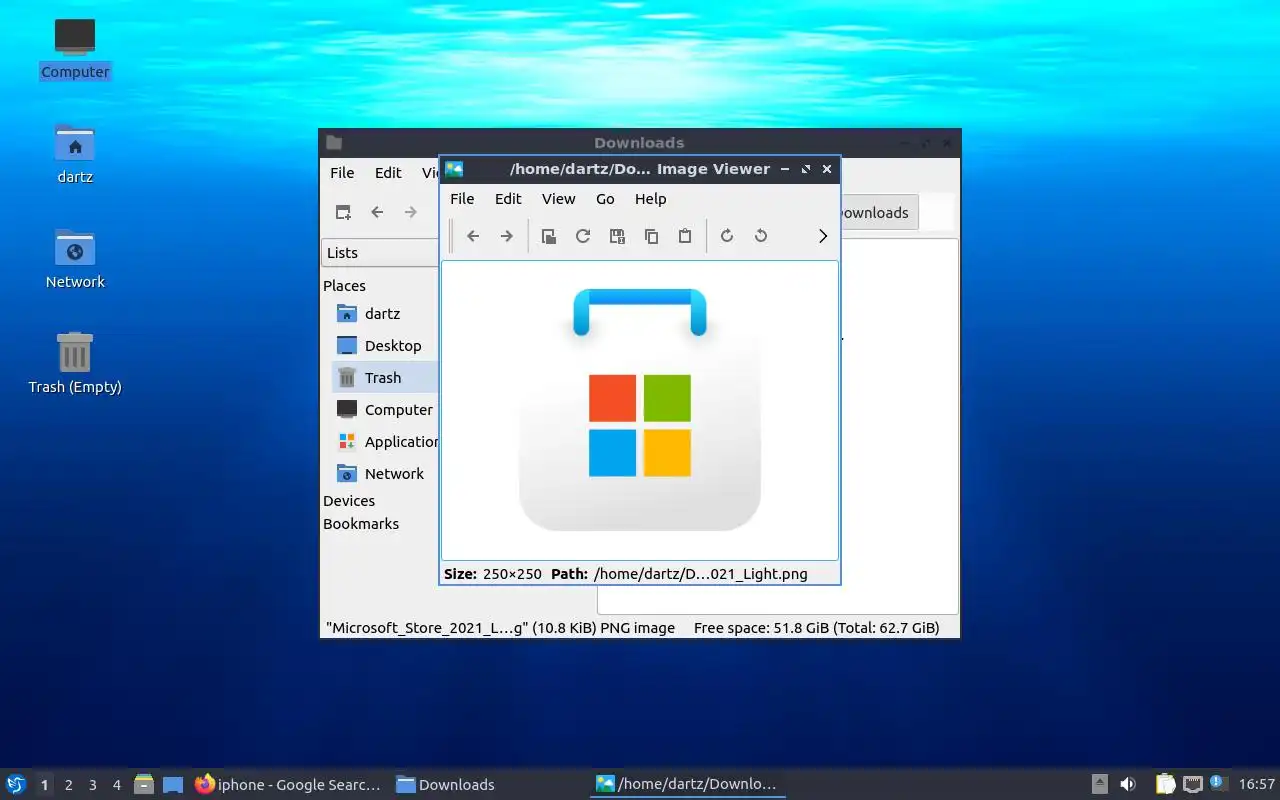Screen dimensions: 1280x800
Task: Click the Free space status text
Action: 816,628
